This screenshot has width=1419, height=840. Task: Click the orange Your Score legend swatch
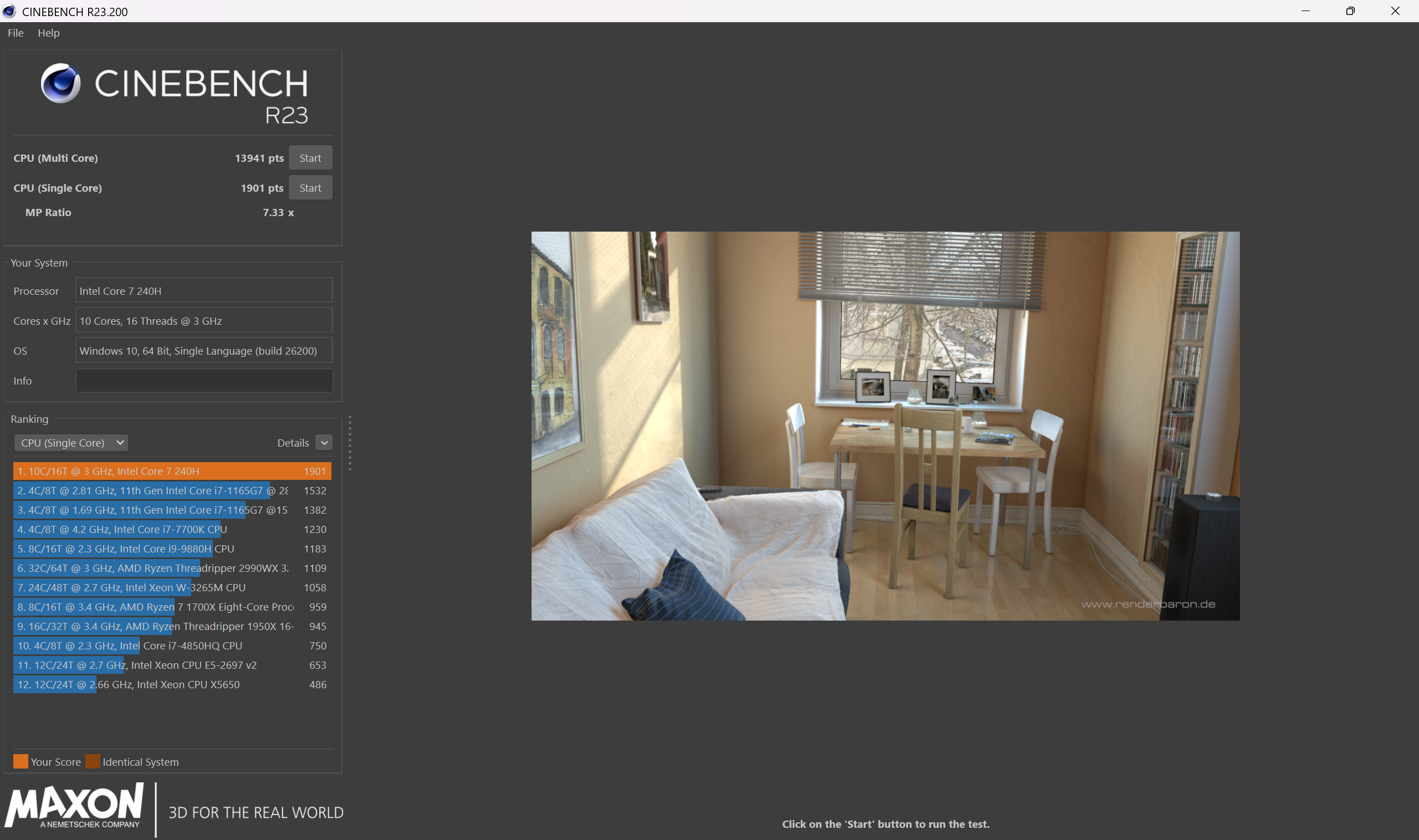[x=21, y=761]
